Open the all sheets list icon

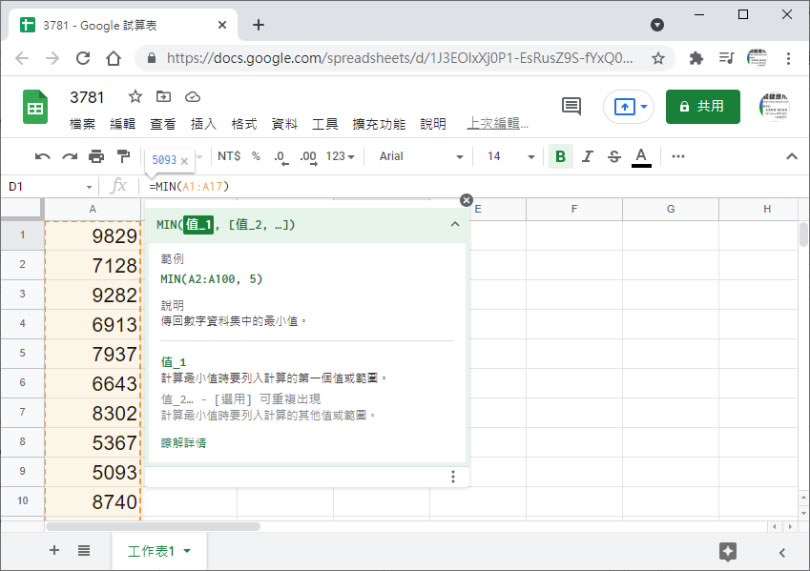tap(84, 551)
